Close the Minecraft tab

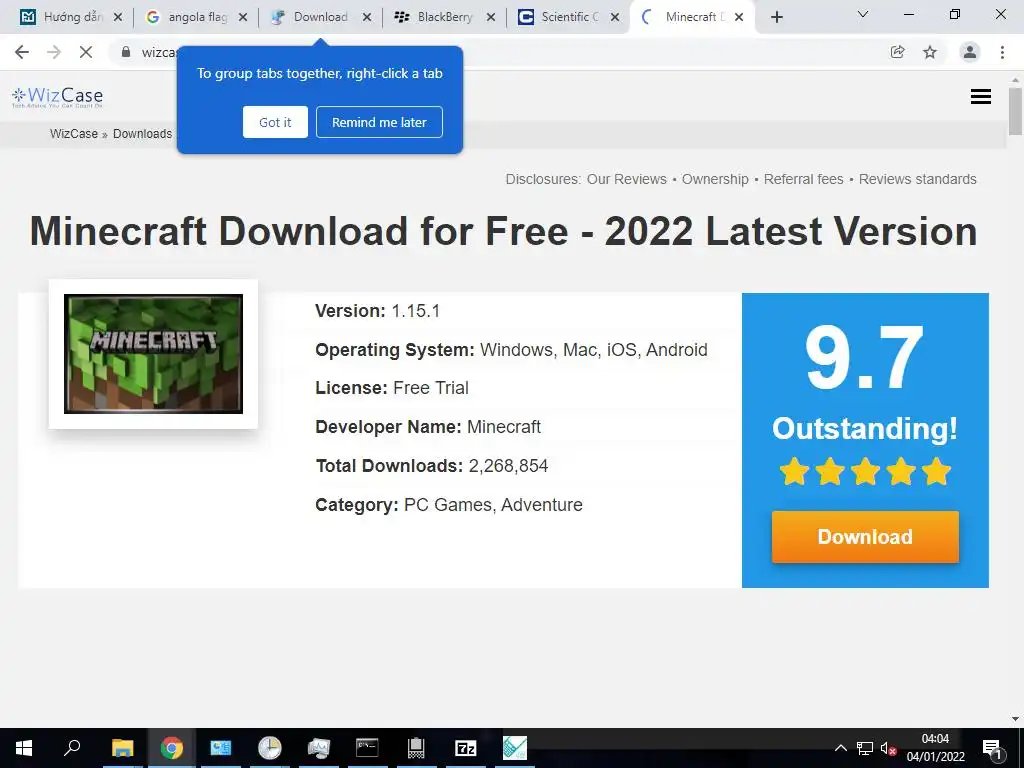pos(739,17)
